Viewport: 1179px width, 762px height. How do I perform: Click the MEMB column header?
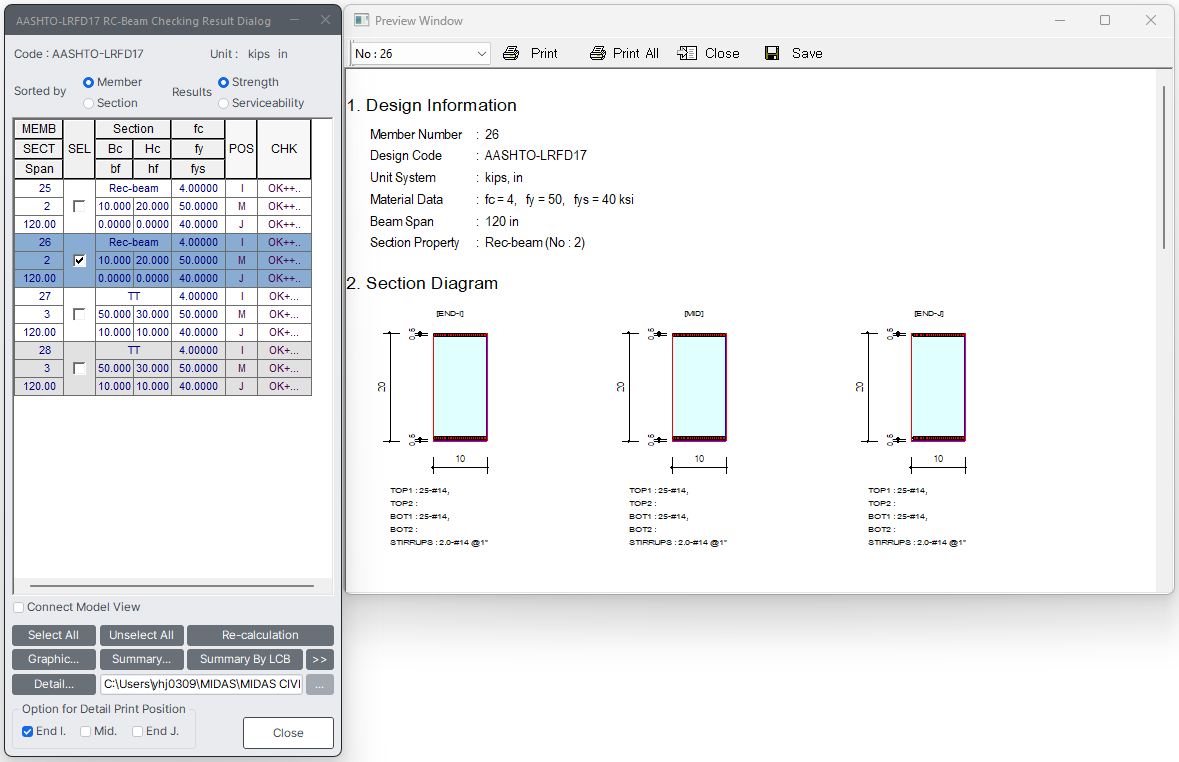(x=38, y=129)
